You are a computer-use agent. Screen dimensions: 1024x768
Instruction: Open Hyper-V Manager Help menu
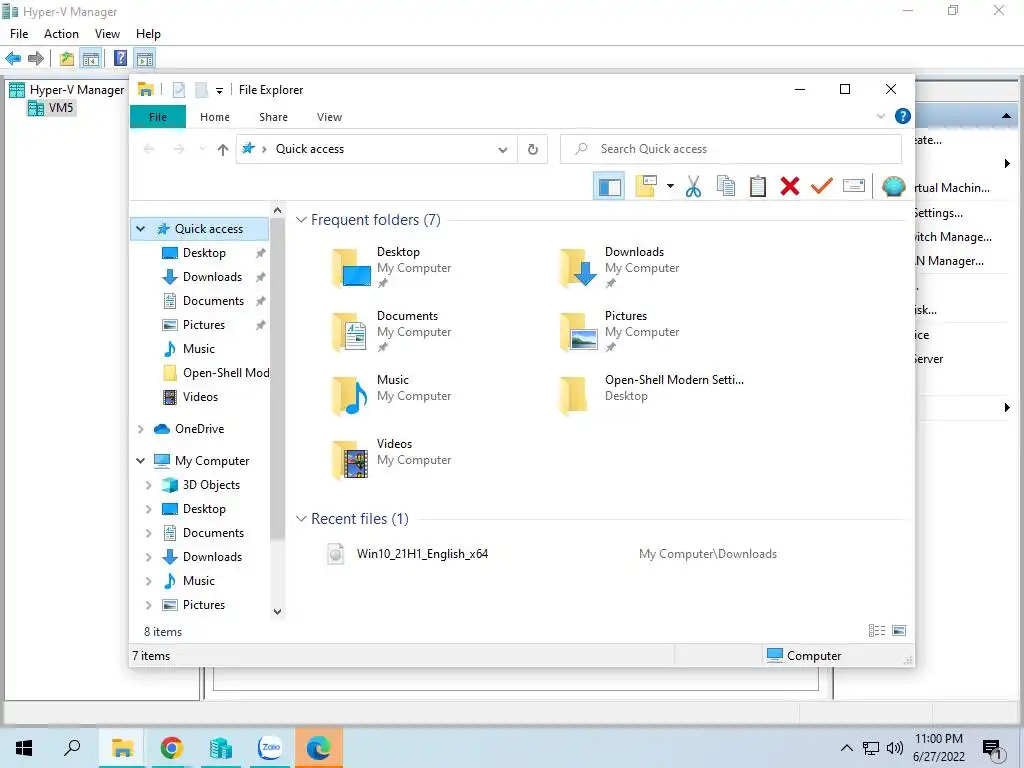148,34
